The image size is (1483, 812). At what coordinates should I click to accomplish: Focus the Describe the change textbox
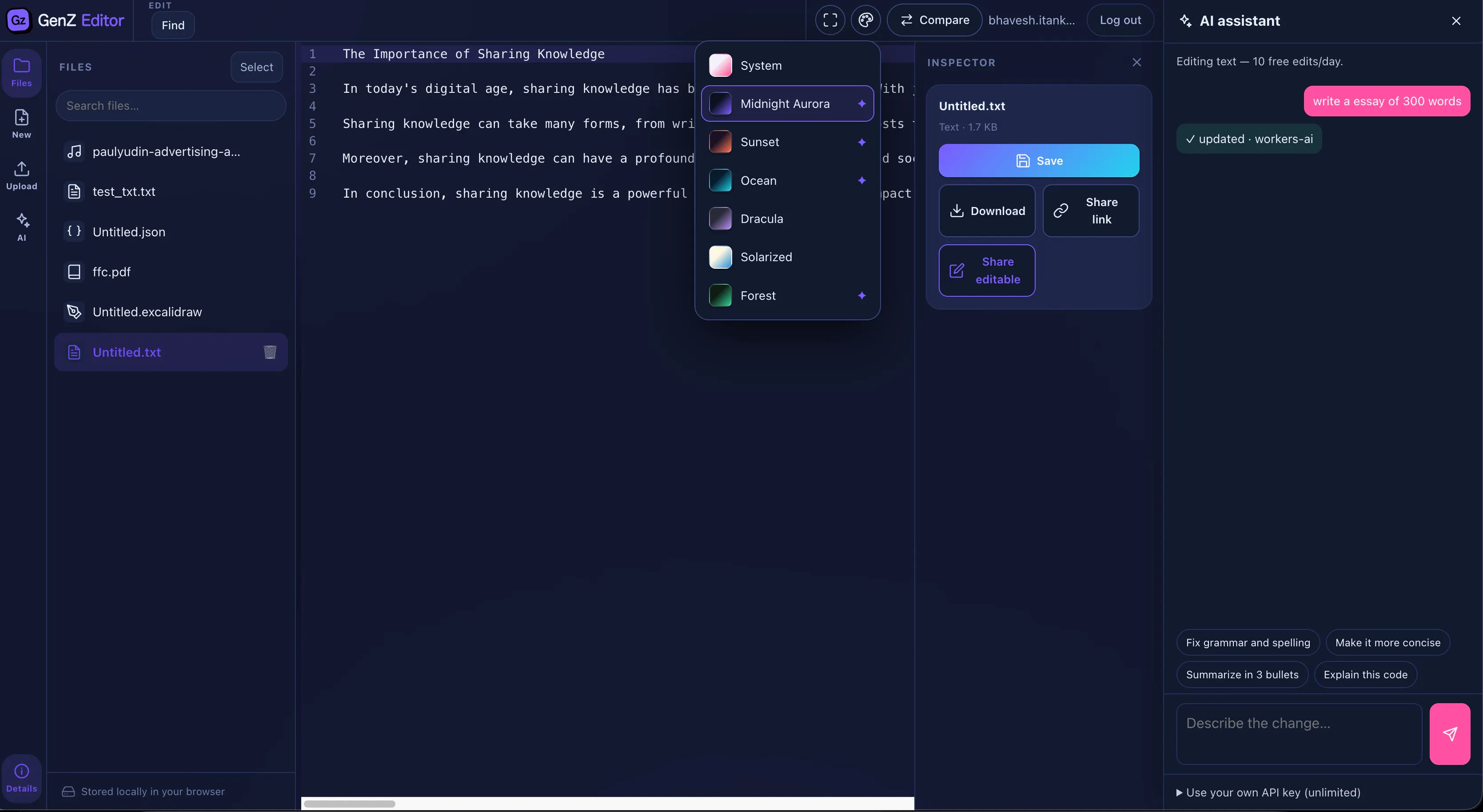coord(1299,734)
